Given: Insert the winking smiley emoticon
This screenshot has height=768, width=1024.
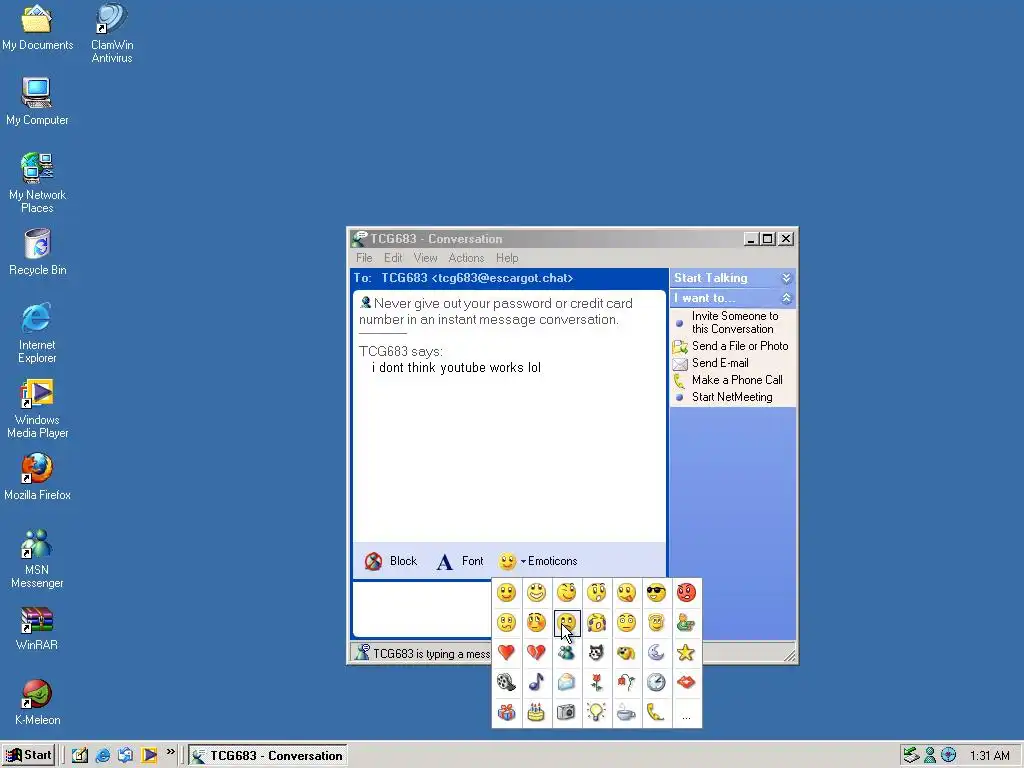Looking at the screenshot, I should click(x=567, y=593).
